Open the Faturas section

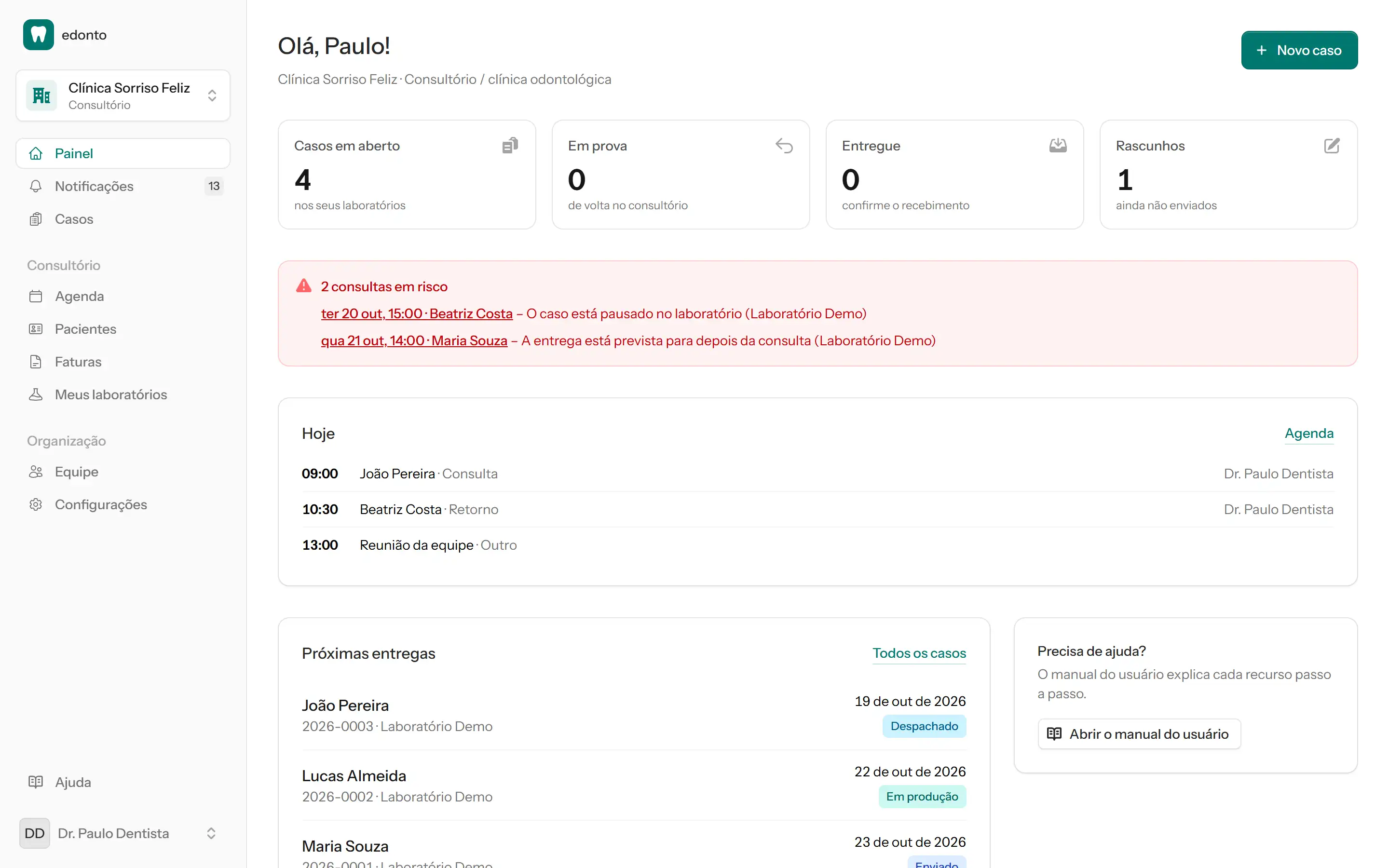pos(123,362)
